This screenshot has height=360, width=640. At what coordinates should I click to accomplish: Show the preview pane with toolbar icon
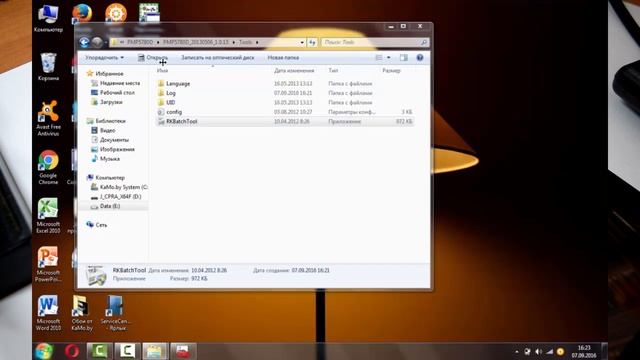(404, 58)
